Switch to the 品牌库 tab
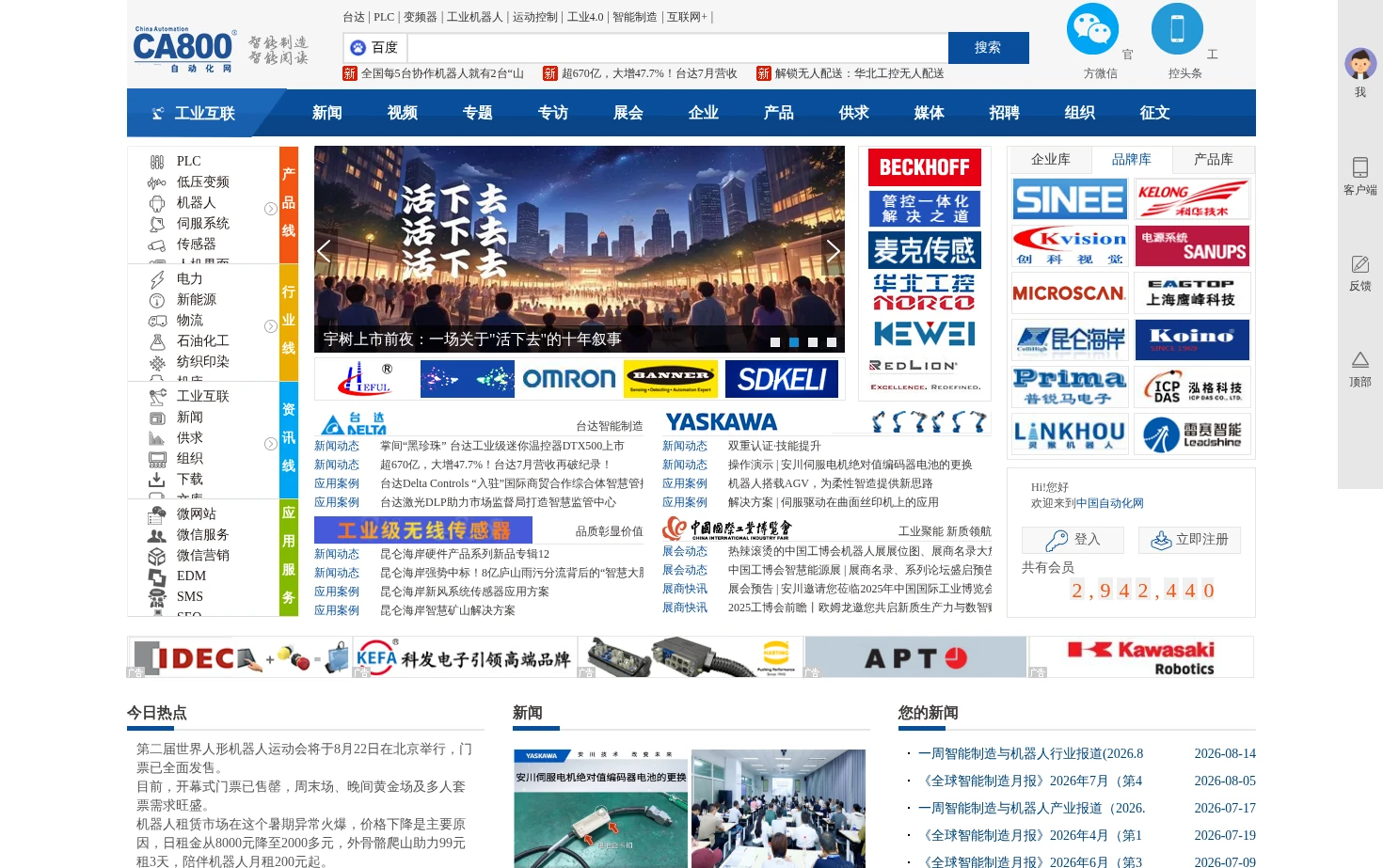Viewport: 1383px width, 868px height. click(1132, 160)
